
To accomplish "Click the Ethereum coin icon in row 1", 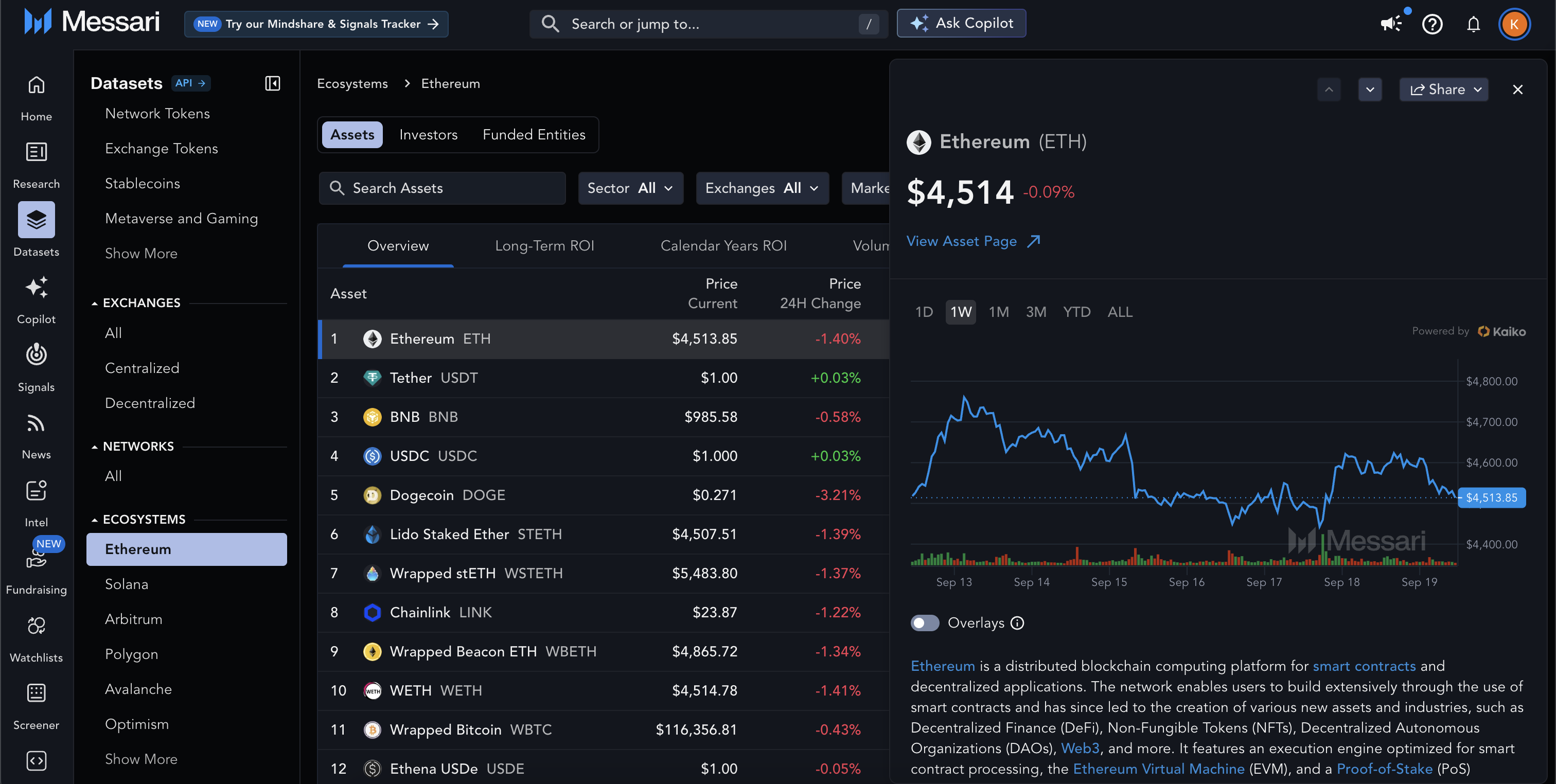I will pyautogui.click(x=372, y=339).
